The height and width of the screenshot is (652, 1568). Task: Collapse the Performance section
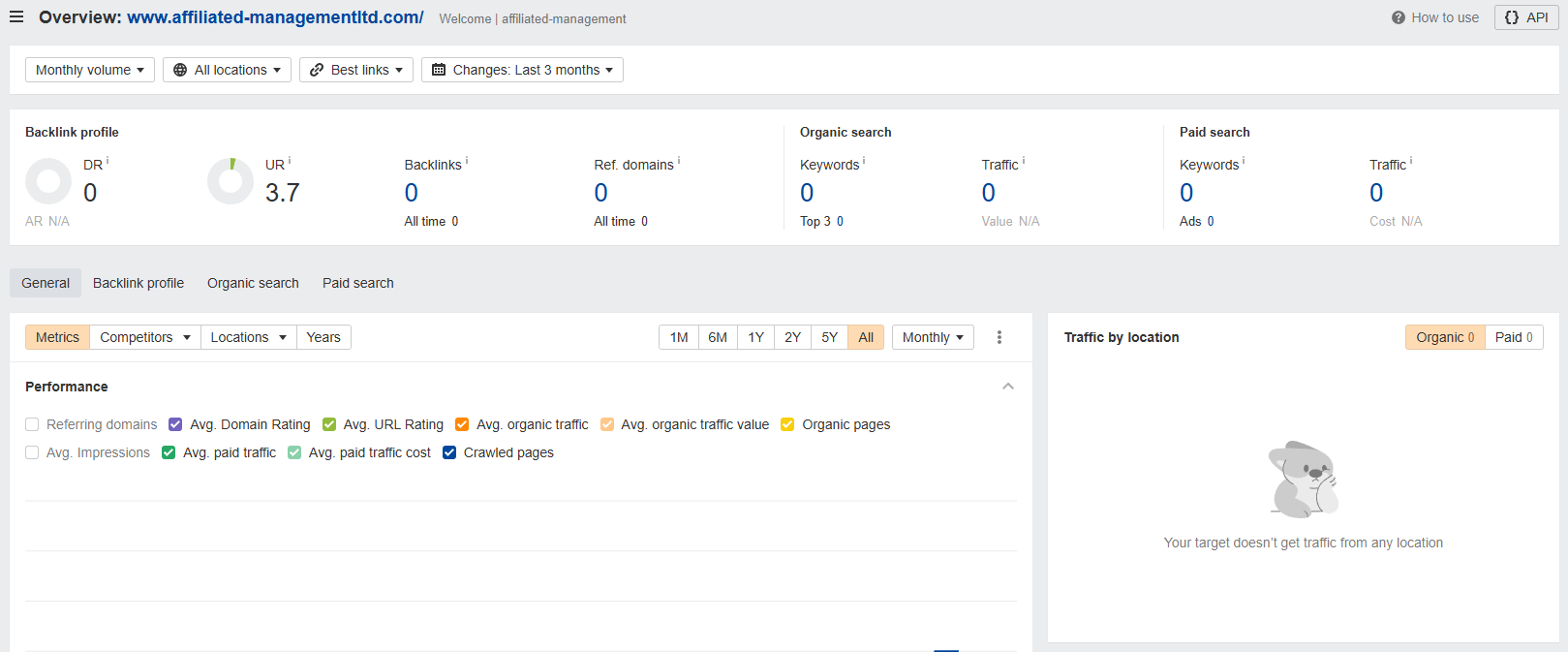(1008, 386)
